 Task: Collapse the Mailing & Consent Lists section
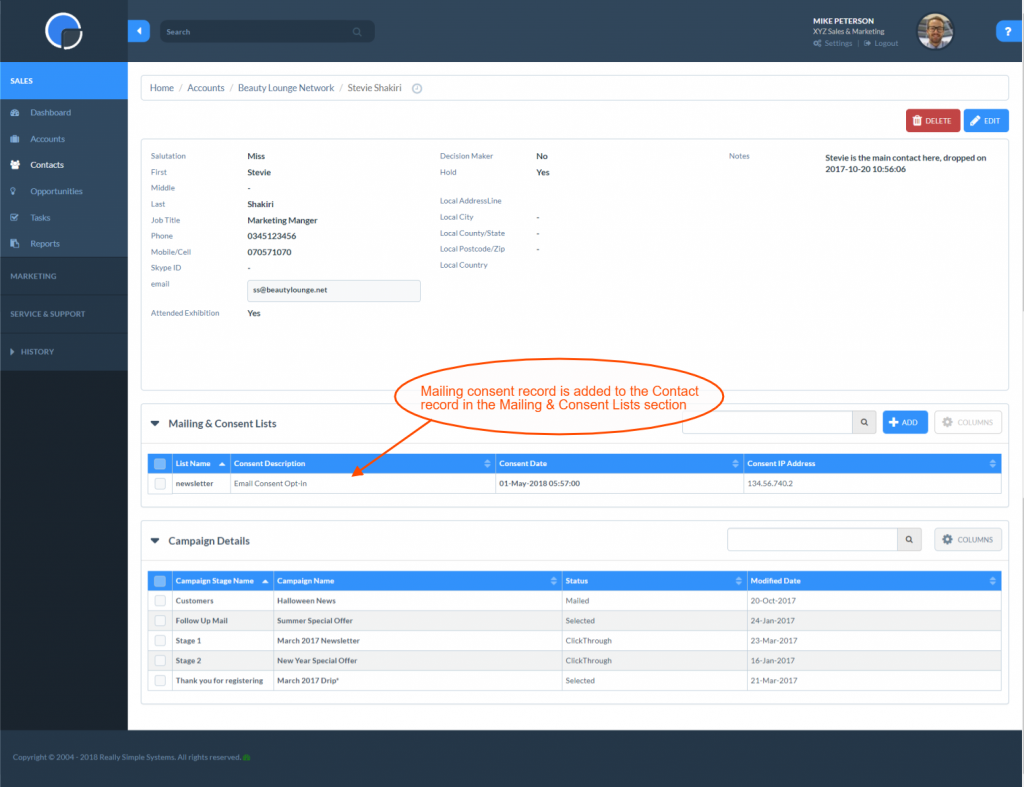[x=155, y=423]
